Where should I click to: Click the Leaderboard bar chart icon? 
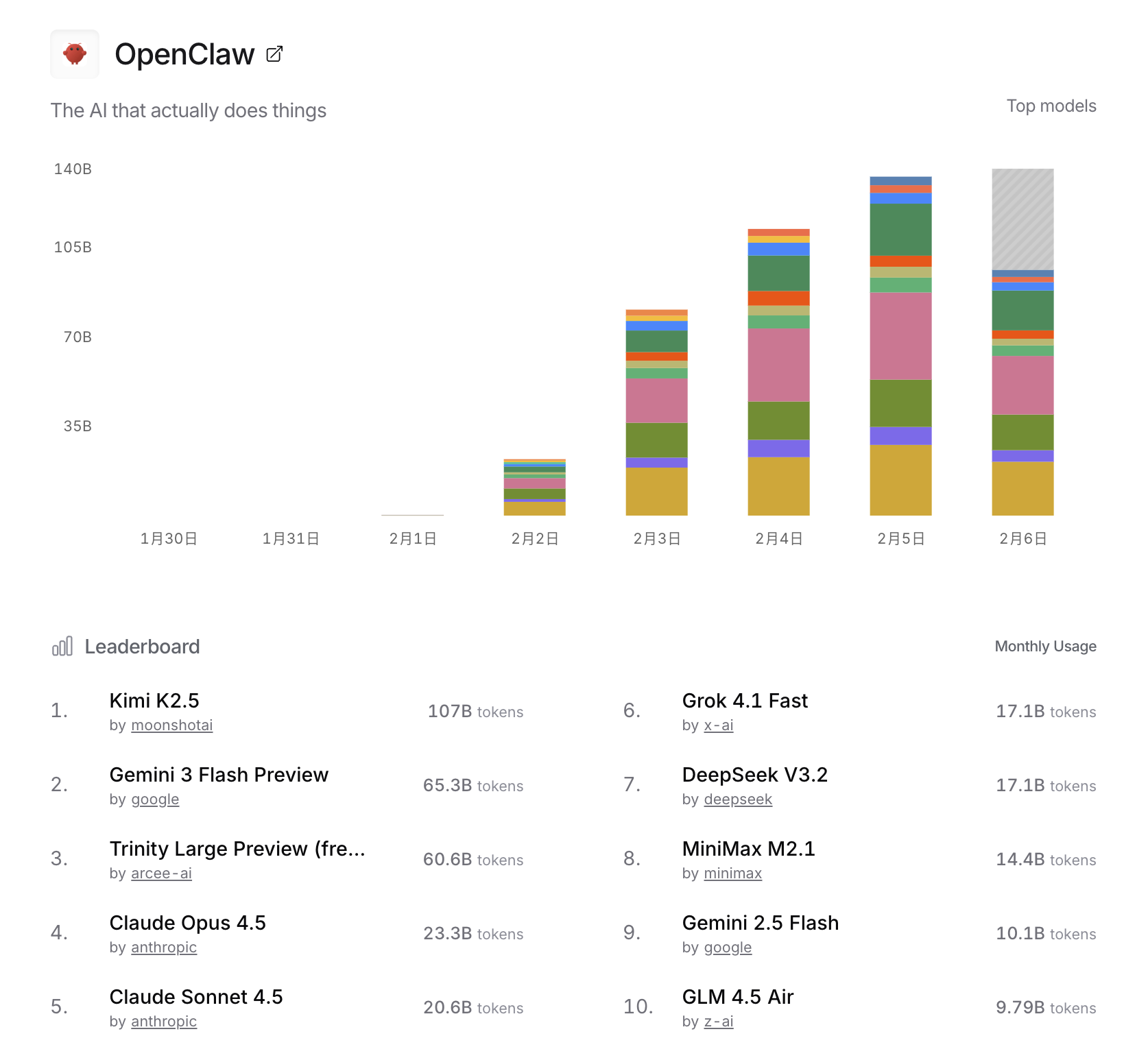(62, 647)
